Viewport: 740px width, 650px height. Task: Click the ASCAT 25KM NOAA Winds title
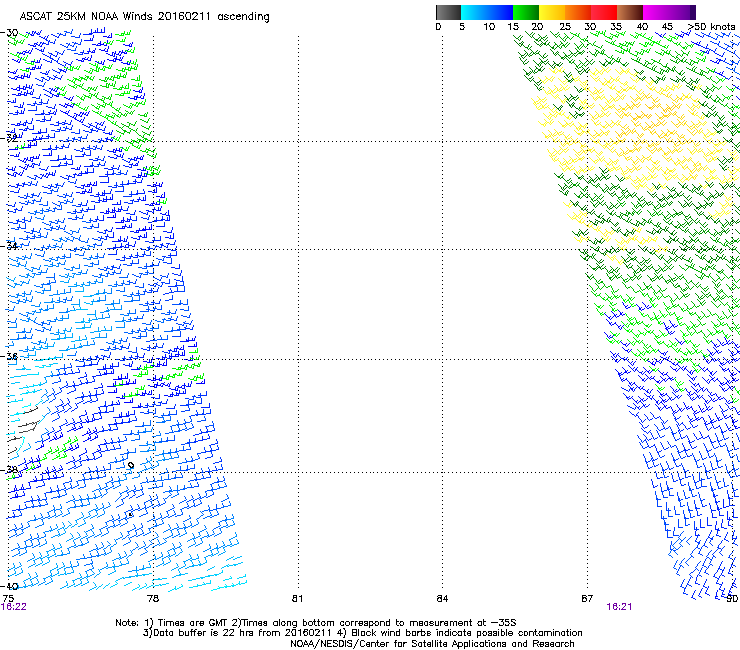pos(144,17)
